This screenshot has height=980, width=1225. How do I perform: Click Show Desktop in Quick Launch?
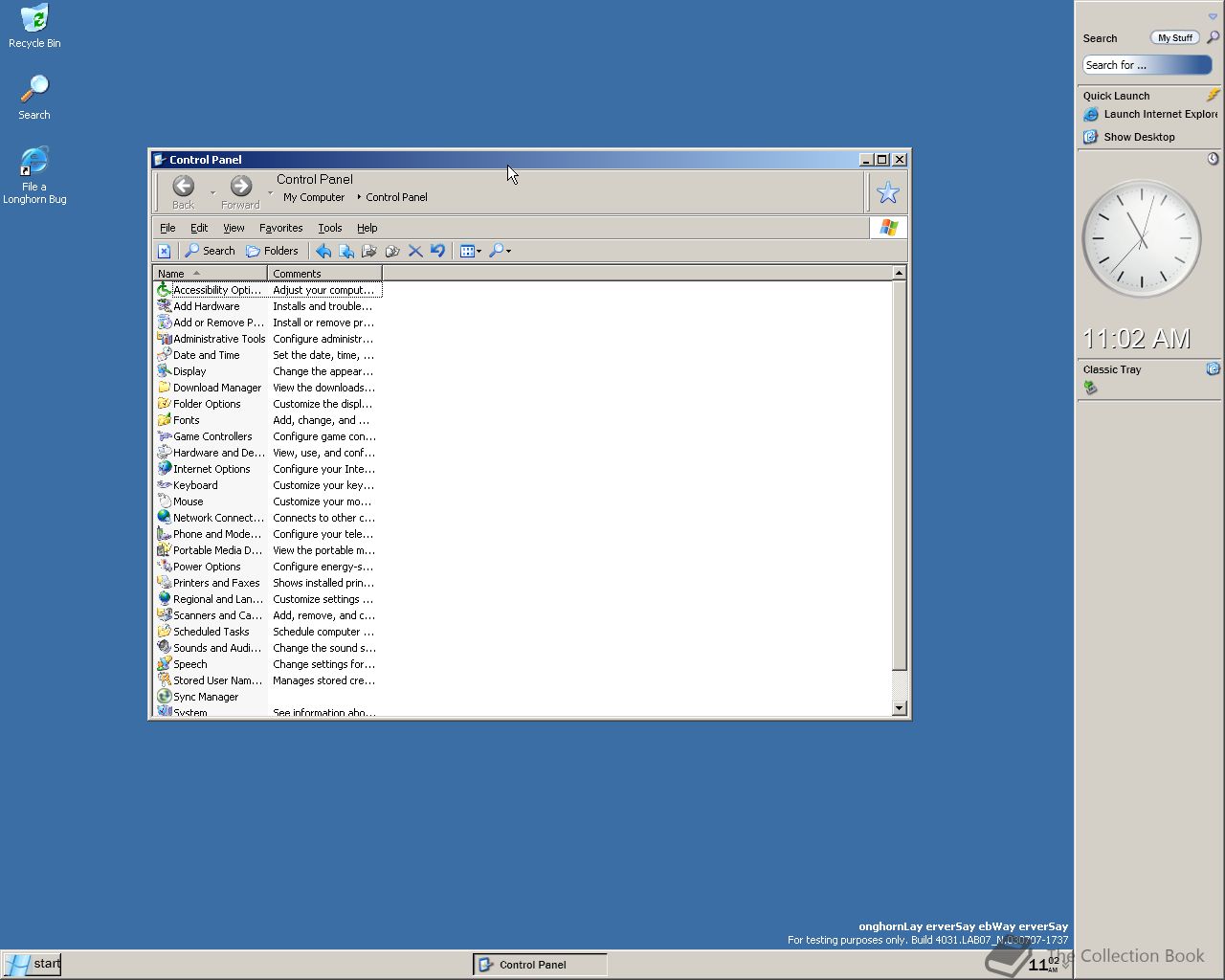point(1129,137)
